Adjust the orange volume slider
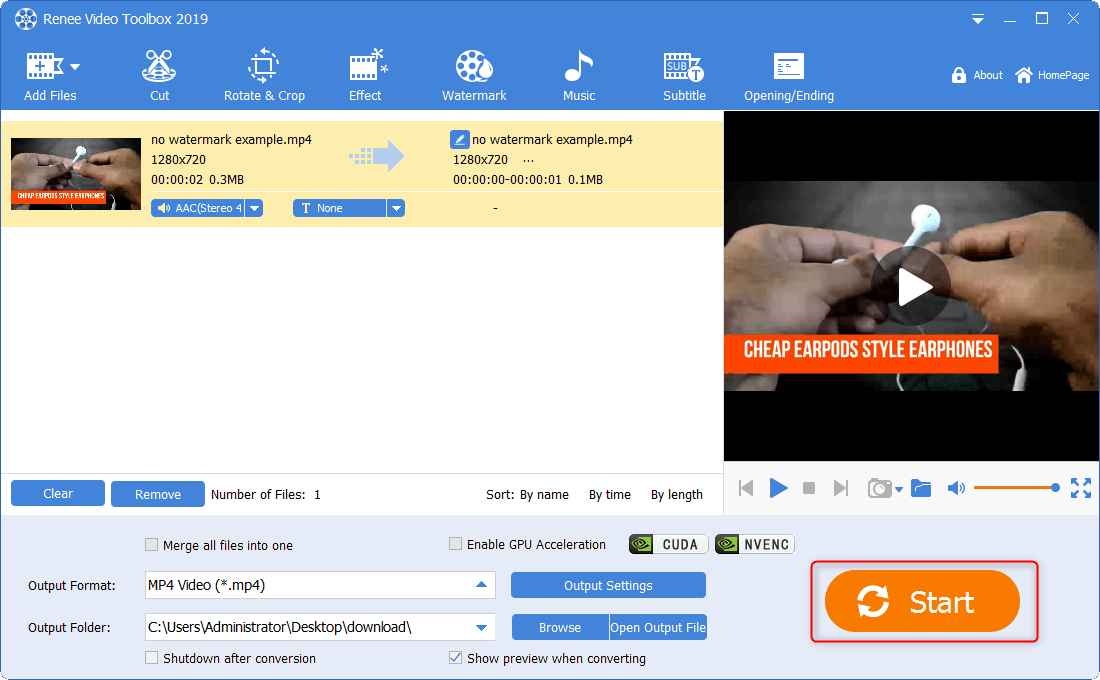 [x=1014, y=488]
